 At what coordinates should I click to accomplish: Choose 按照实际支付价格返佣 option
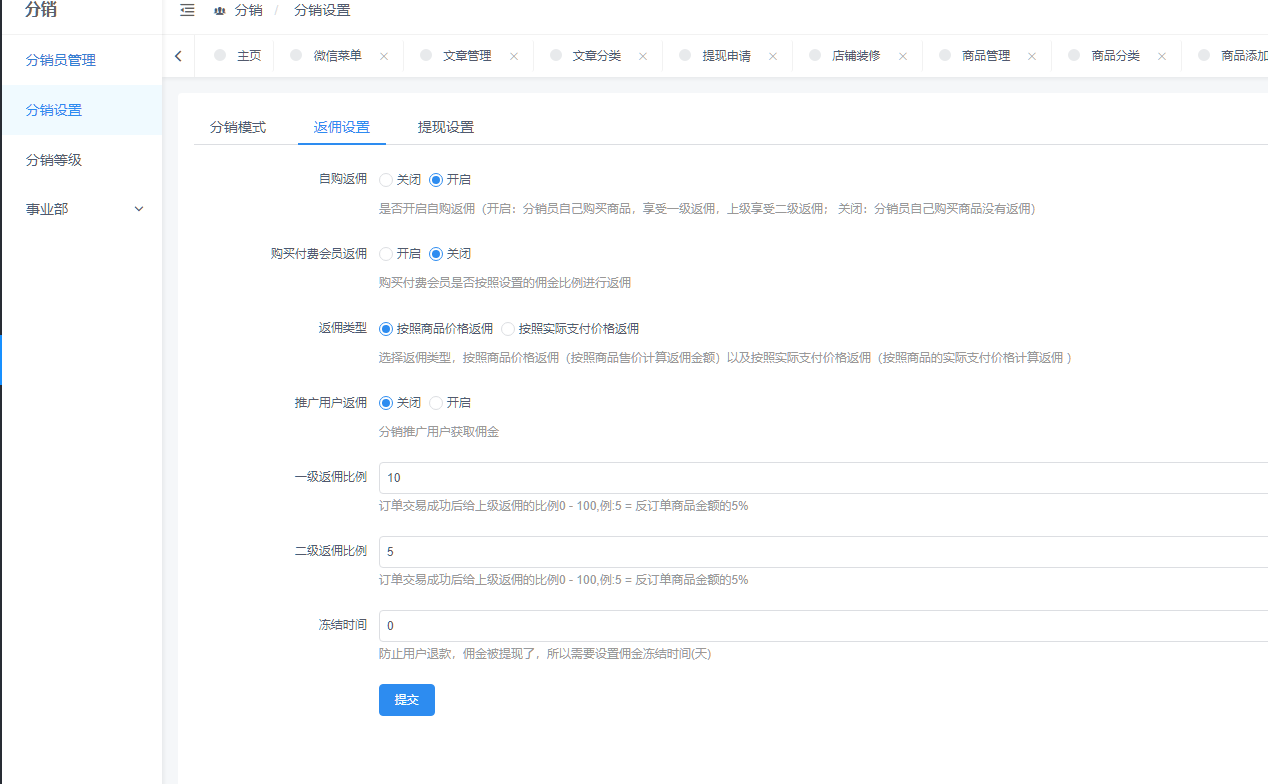(508, 328)
